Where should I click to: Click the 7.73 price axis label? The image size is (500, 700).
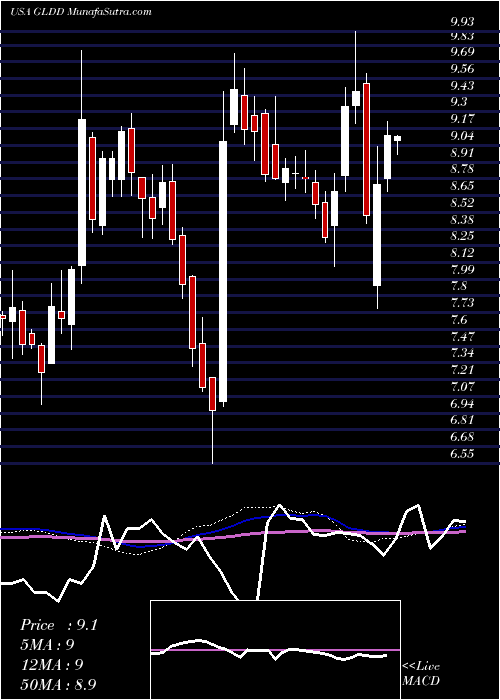[462, 302]
